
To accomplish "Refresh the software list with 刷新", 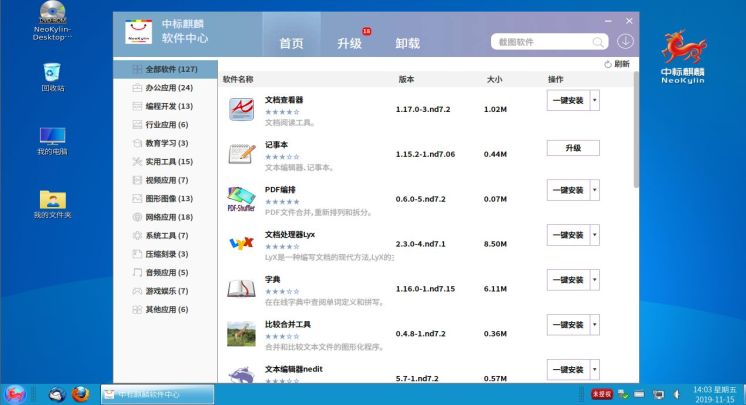I will [x=617, y=64].
